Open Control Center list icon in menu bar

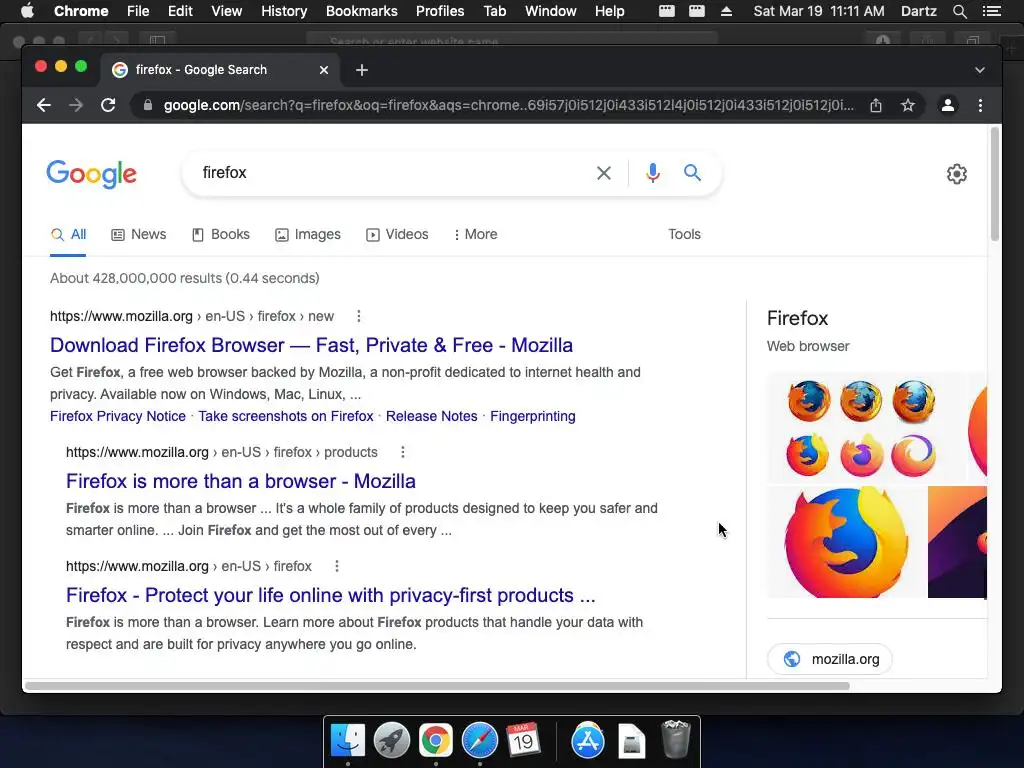pos(991,11)
